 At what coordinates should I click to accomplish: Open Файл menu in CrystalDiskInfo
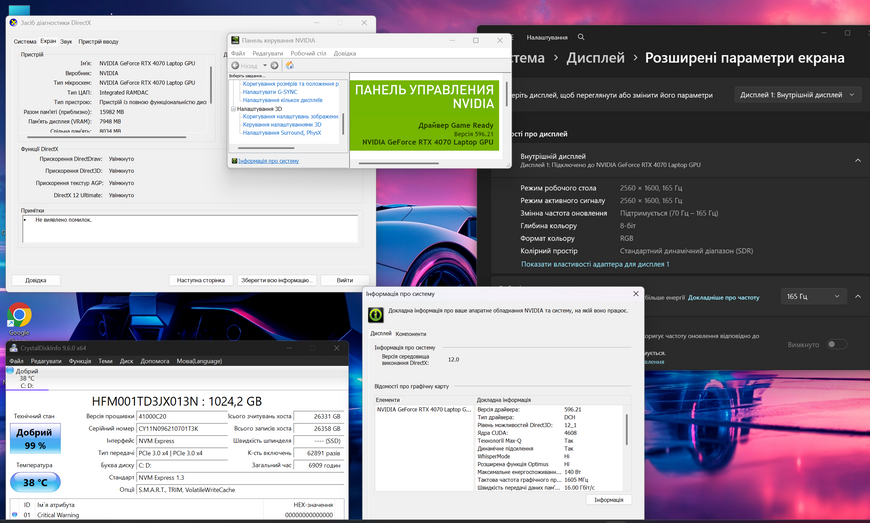[16, 361]
